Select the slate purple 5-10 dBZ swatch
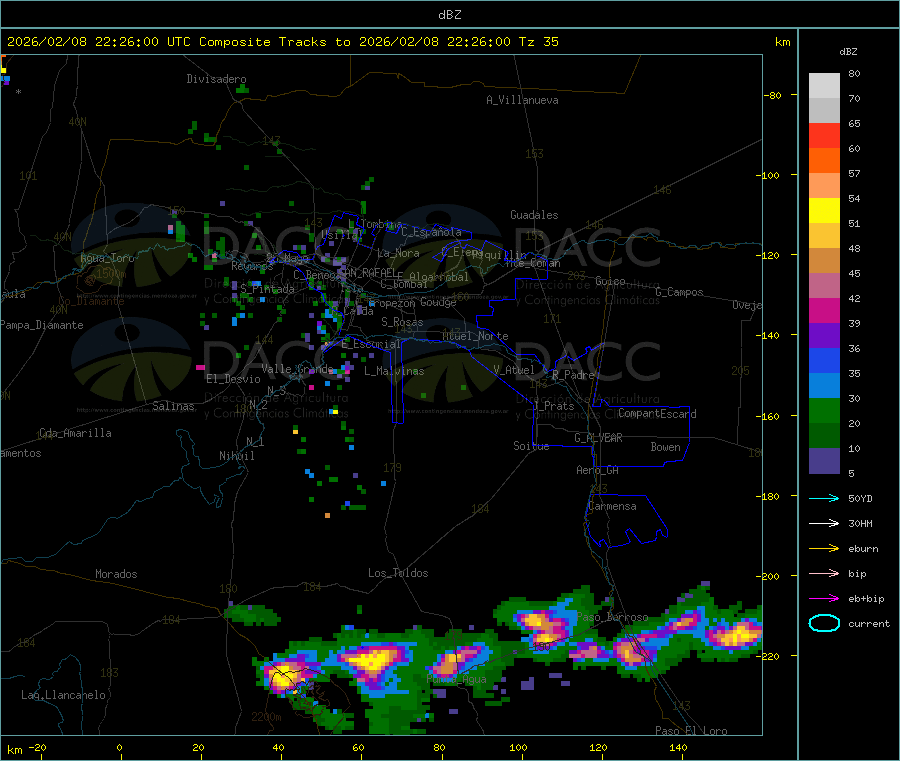Viewport: 900px width, 761px height. point(824,461)
